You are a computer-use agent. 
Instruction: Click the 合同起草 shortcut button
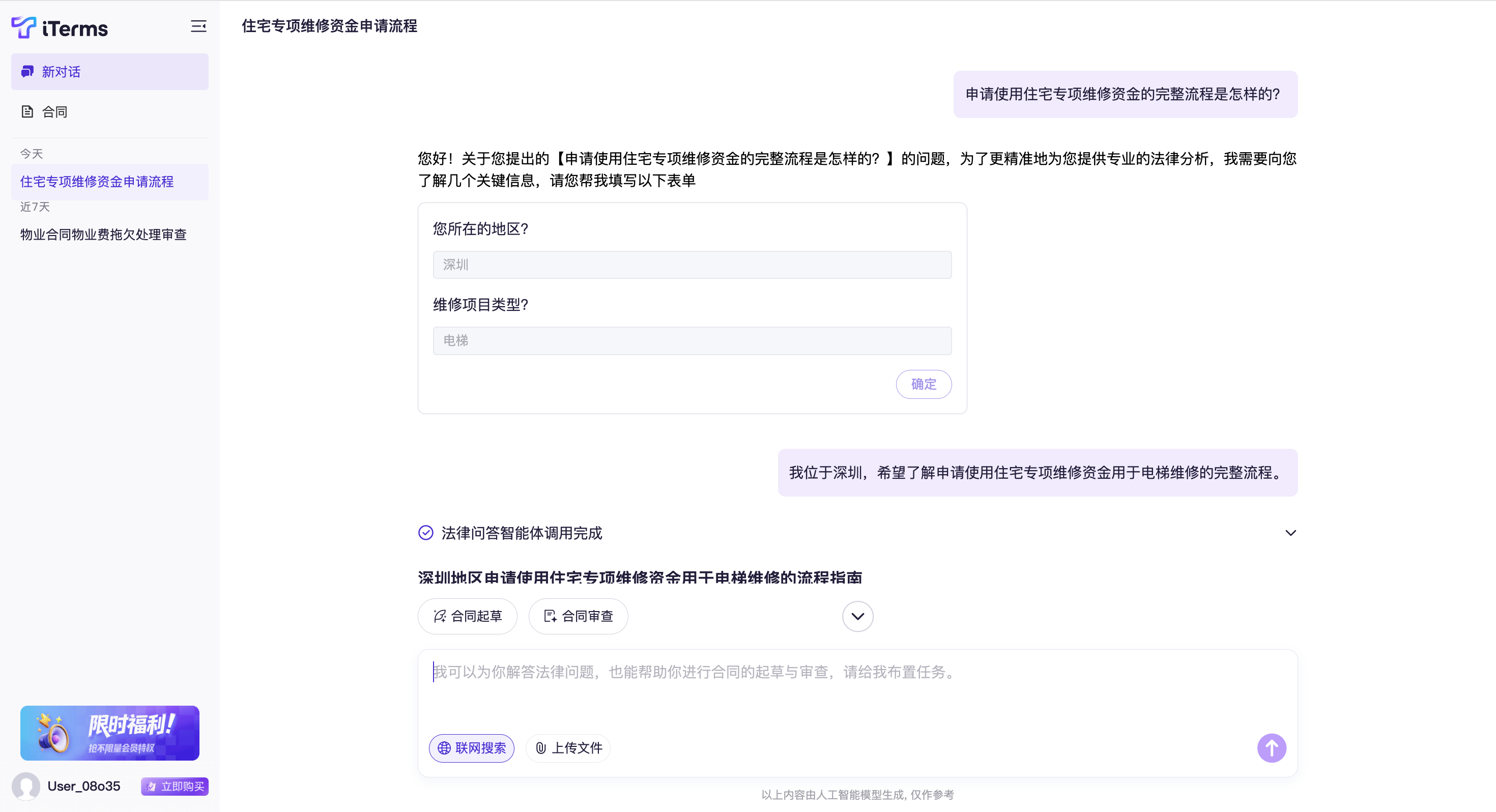click(x=468, y=616)
